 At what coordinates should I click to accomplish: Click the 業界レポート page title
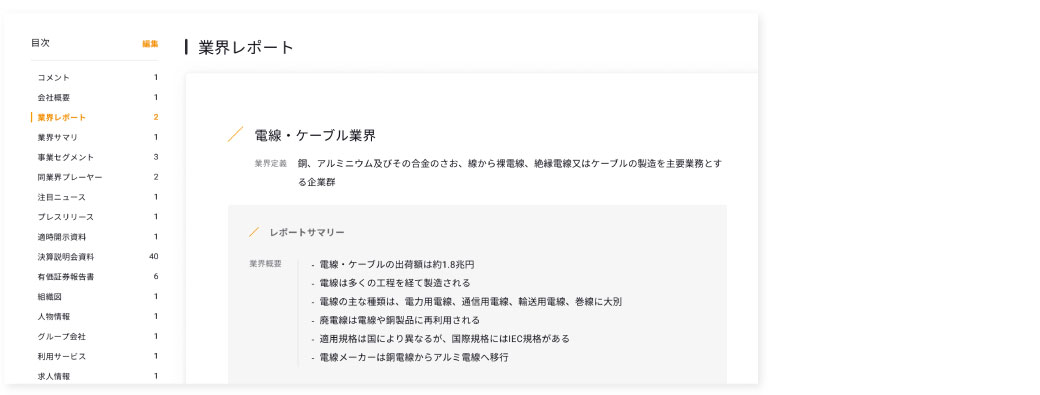coord(246,48)
